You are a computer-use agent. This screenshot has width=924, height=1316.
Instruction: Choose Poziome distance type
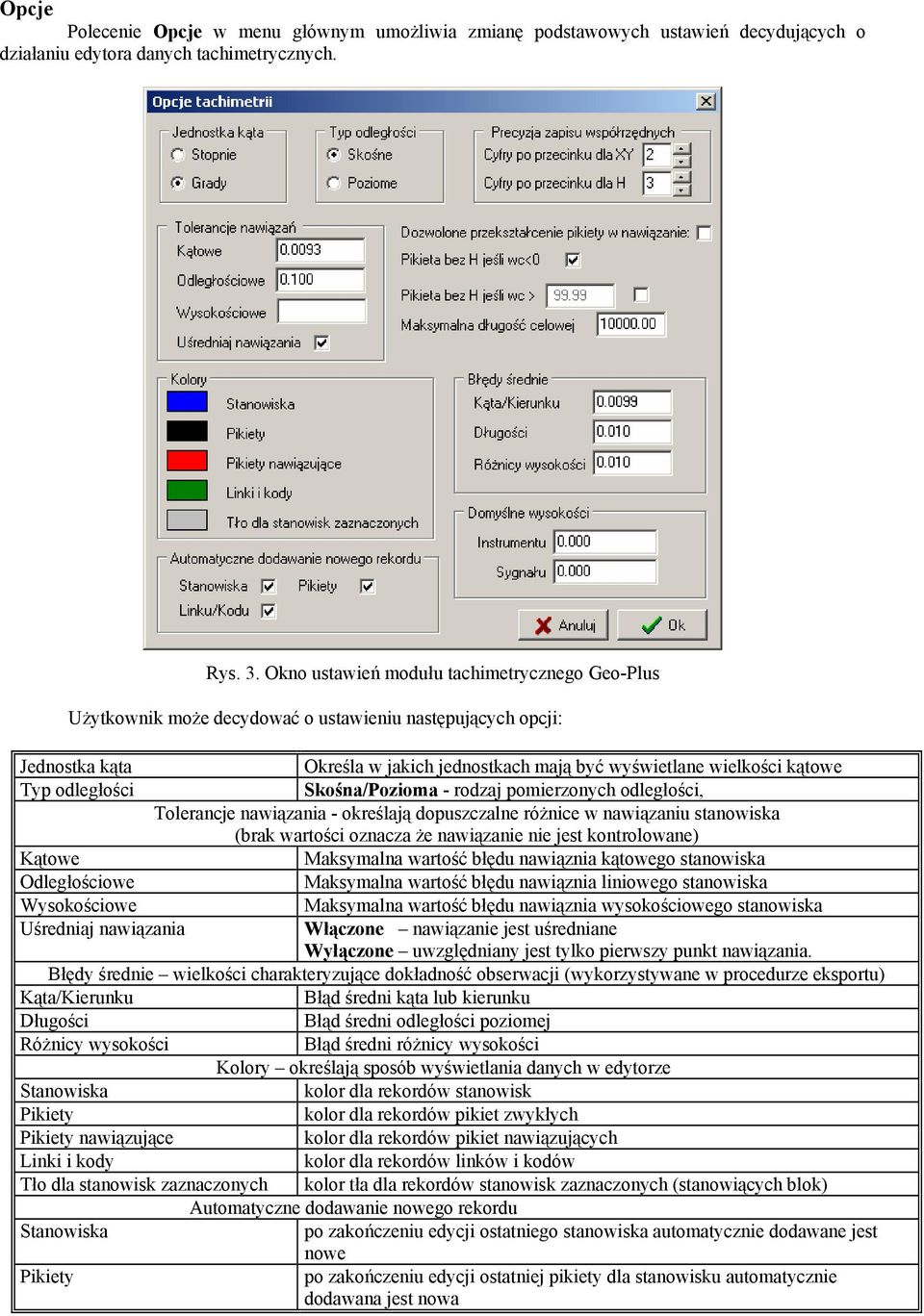334,183
